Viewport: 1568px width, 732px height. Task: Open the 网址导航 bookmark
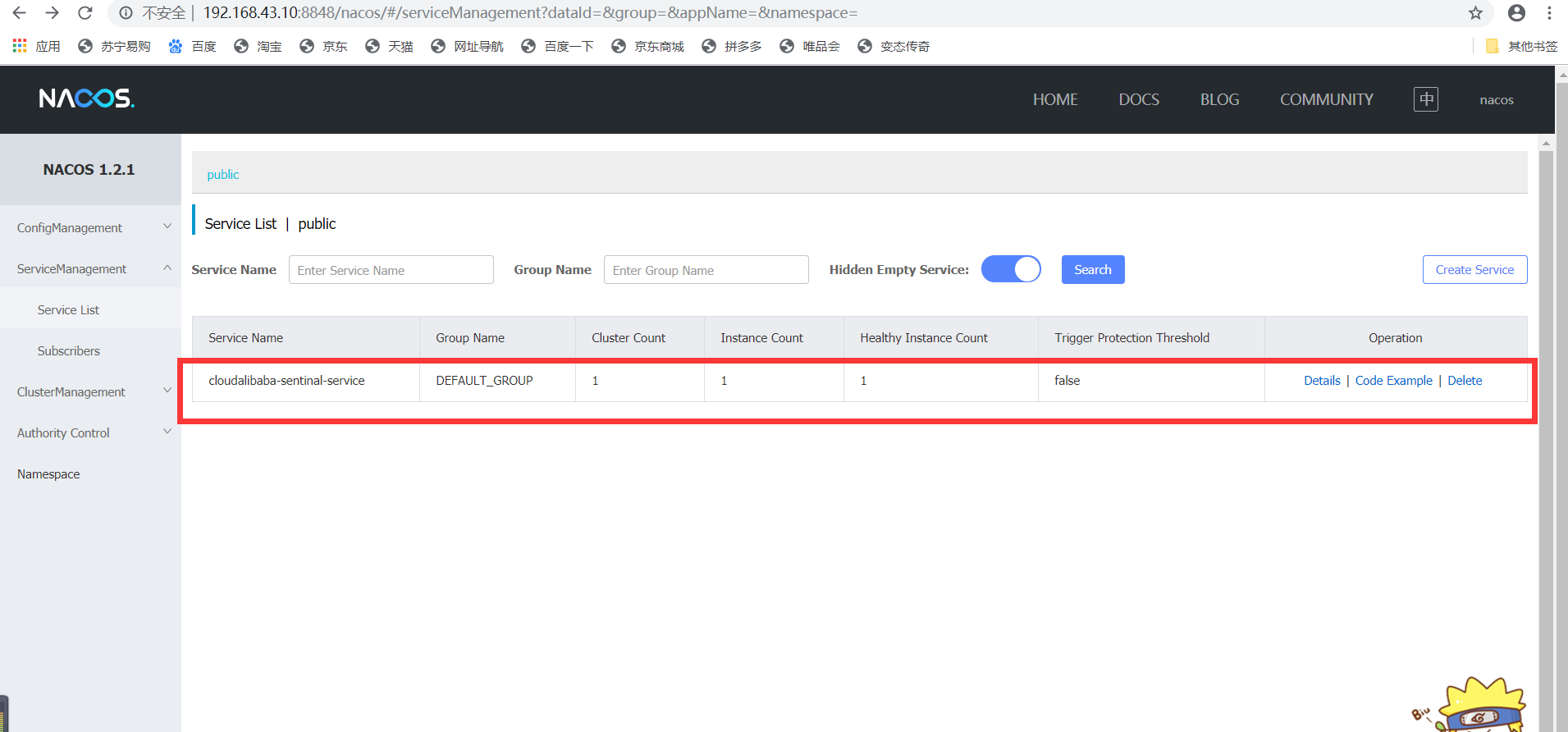coord(467,46)
